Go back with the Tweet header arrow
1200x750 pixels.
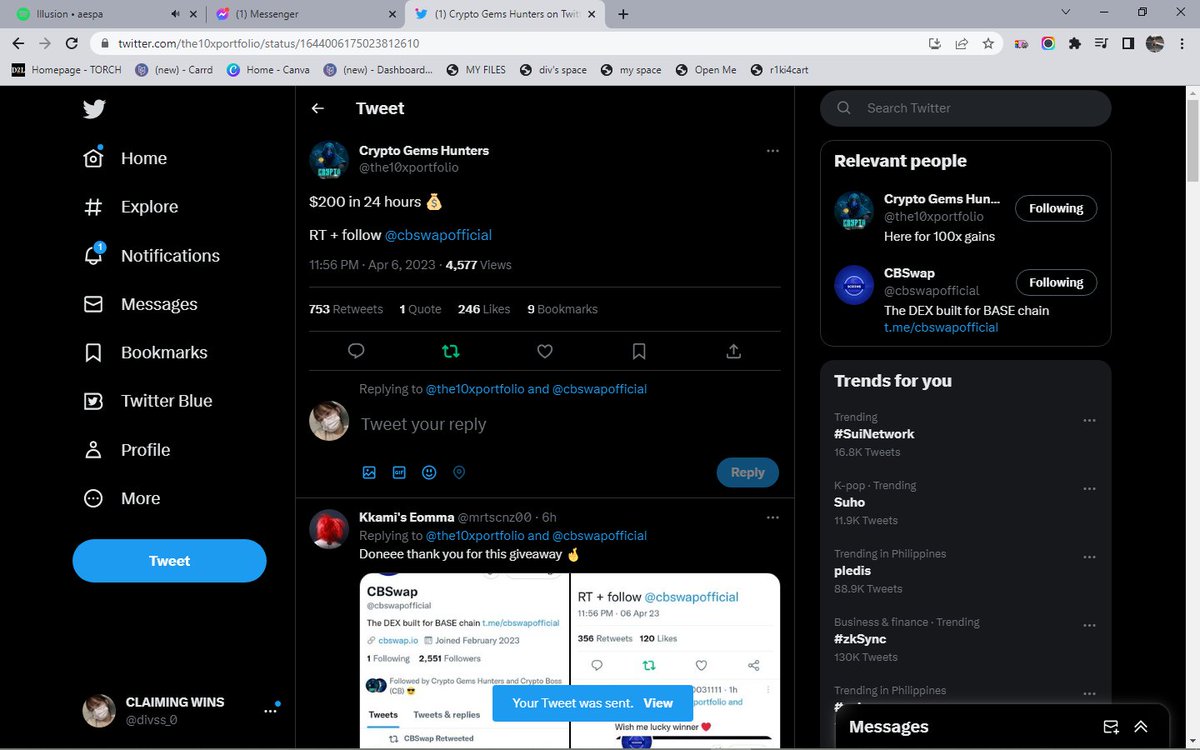[x=317, y=108]
